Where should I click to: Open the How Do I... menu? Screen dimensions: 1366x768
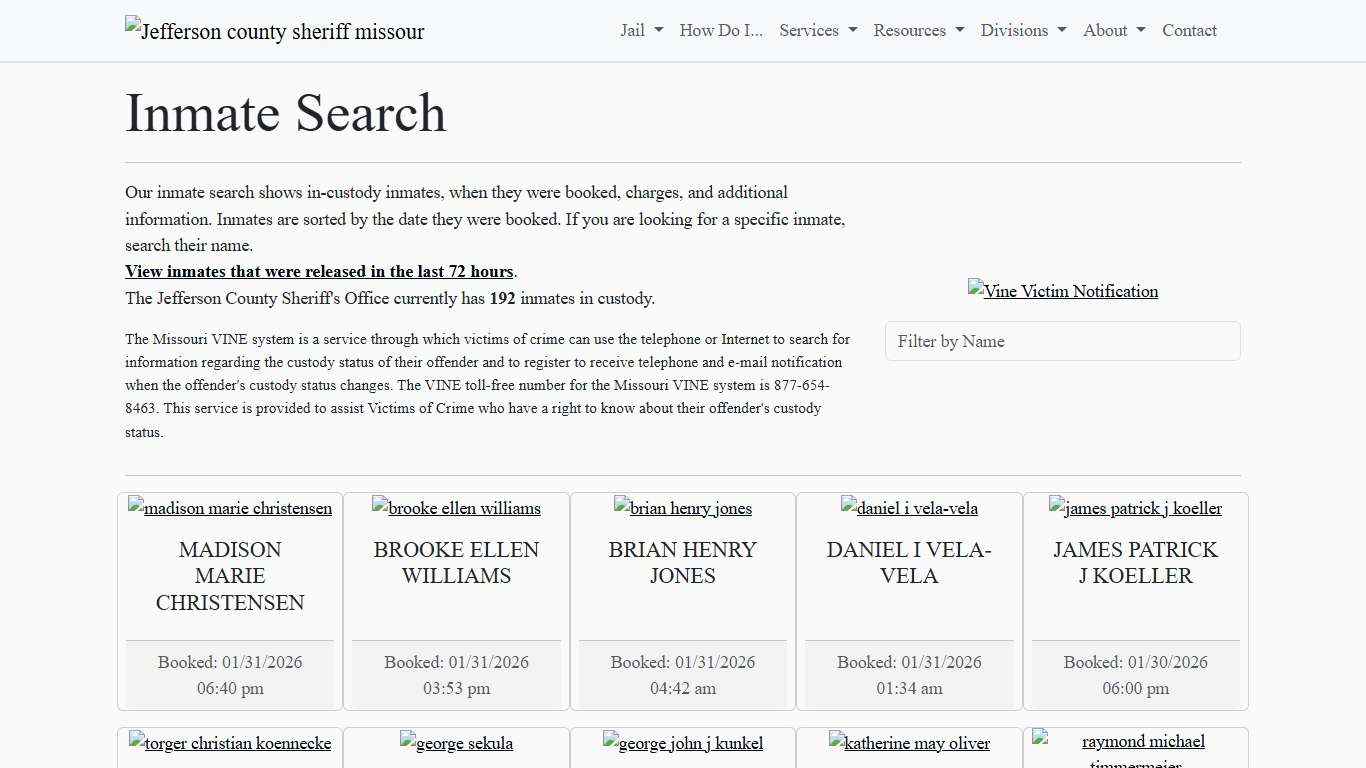point(720,30)
